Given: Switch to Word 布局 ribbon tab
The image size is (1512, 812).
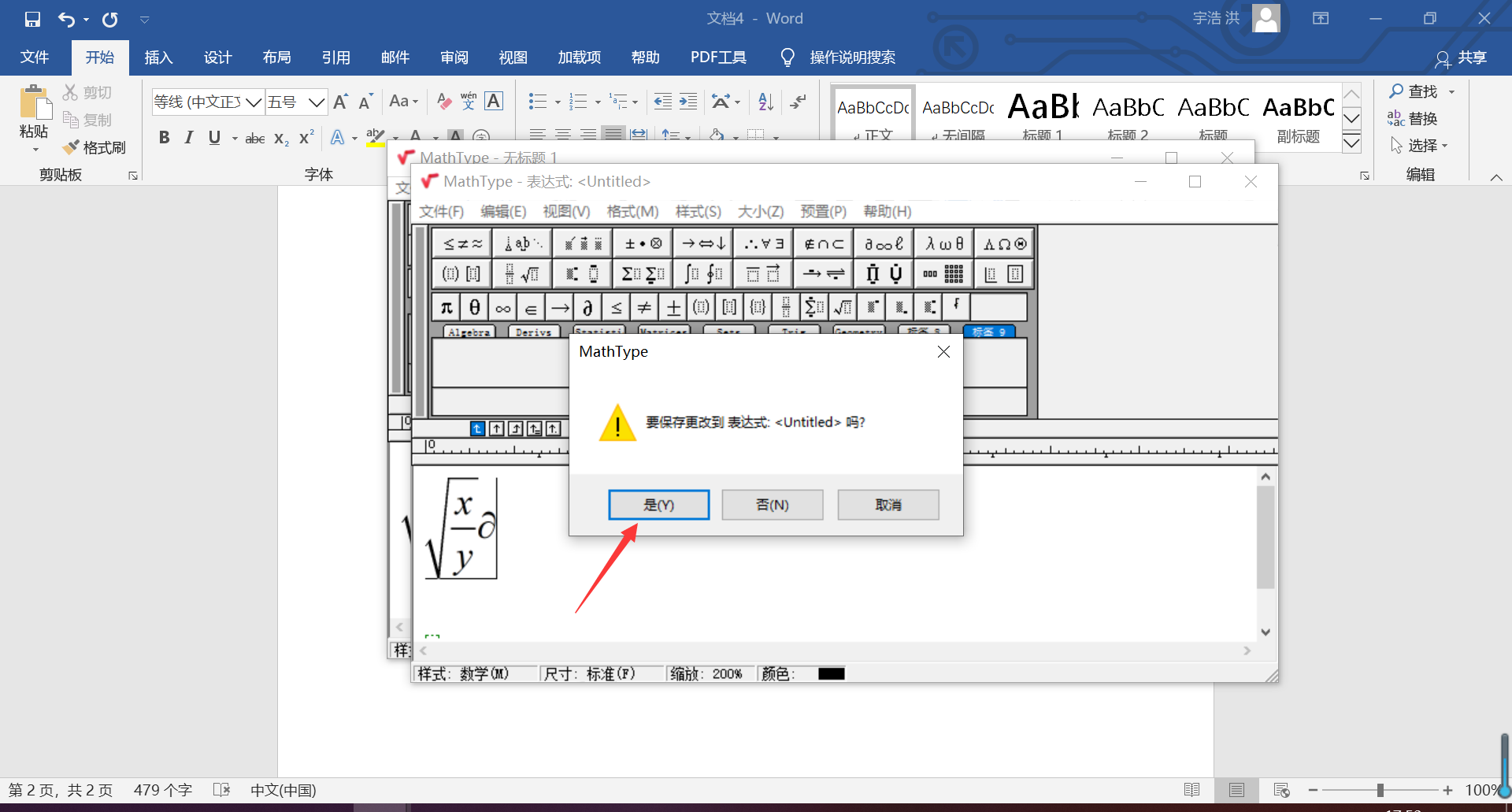Looking at the screenshot, I should (277, 57).
